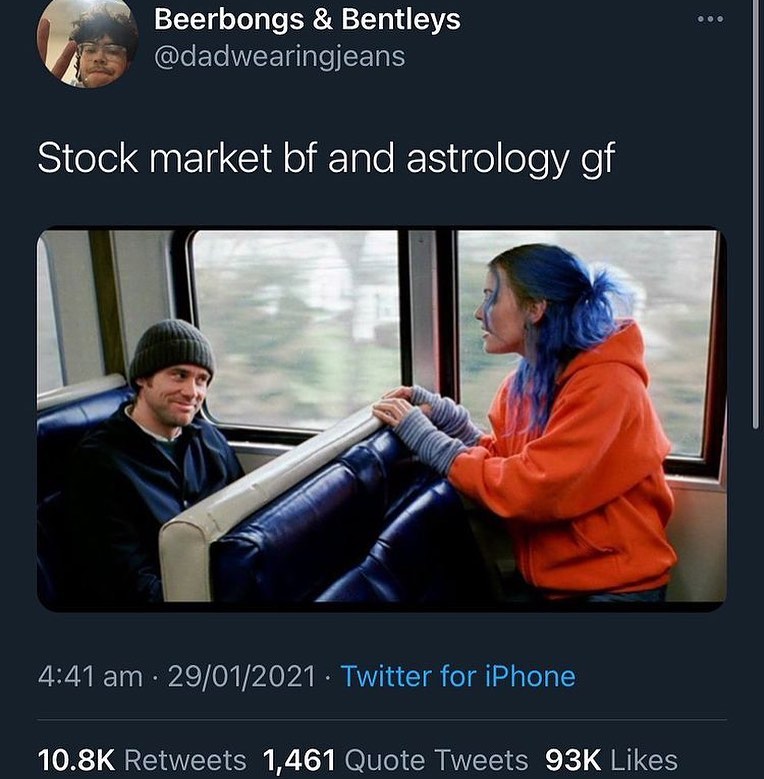Click the right-side scrollbar thumb

tap(755, 214)
